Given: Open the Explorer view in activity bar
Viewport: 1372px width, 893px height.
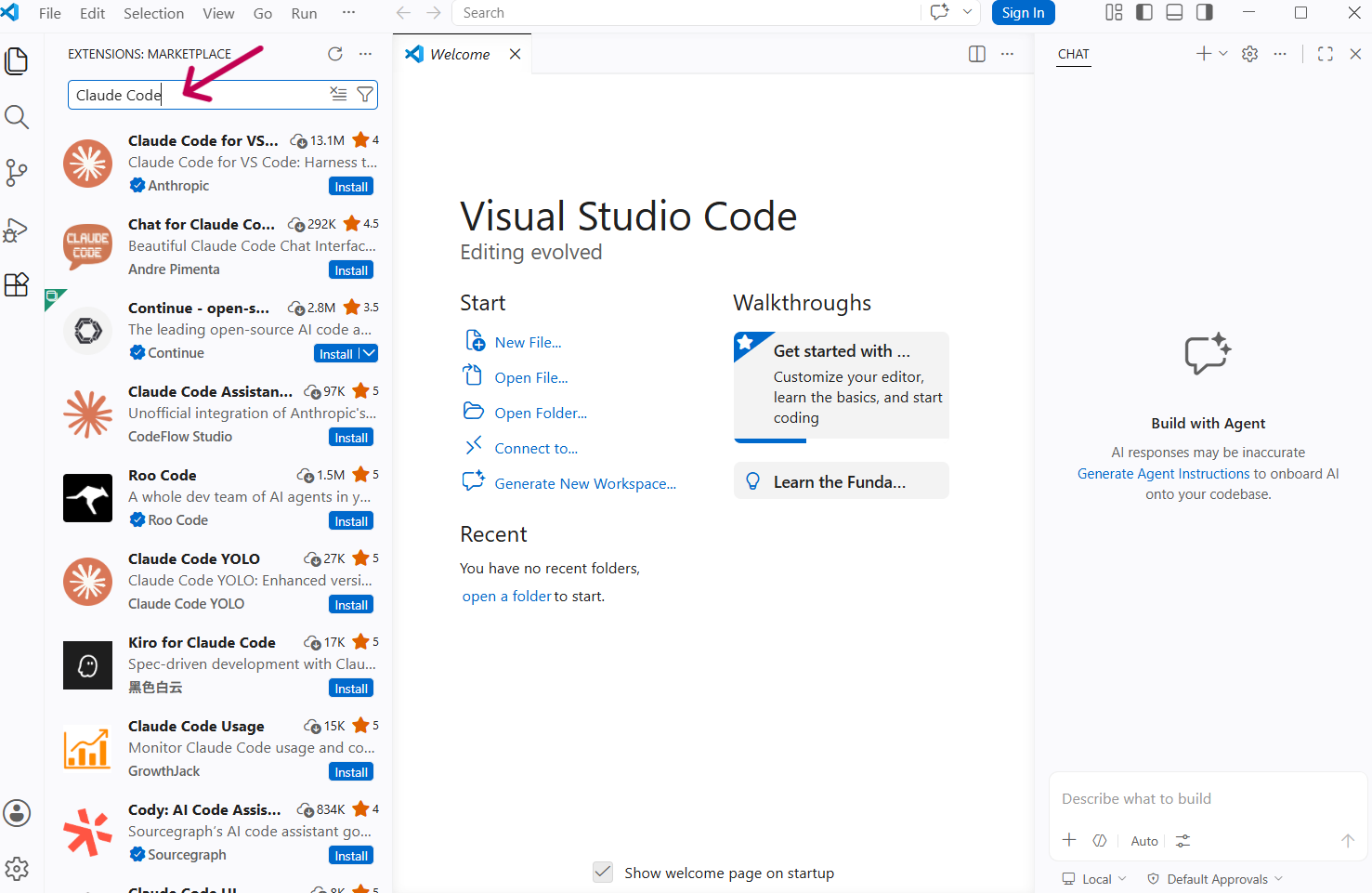Looking at the screenshot, I should [17, 61].
